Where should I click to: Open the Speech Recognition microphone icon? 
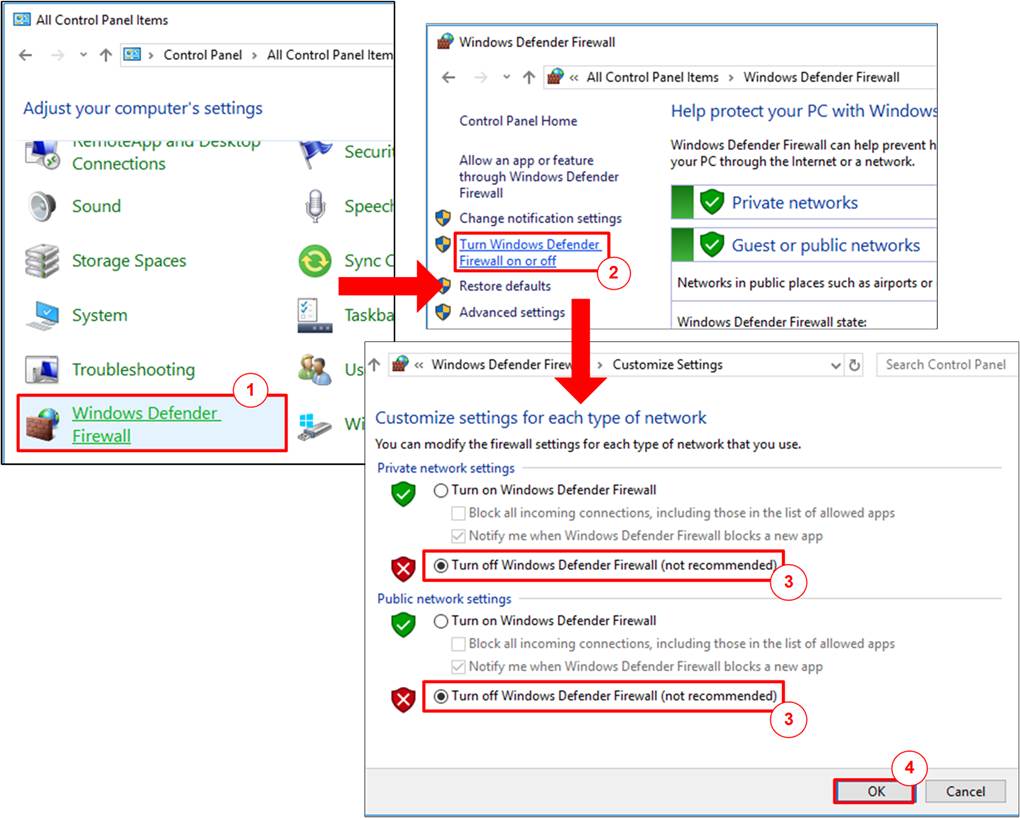(x=315, y=206)
